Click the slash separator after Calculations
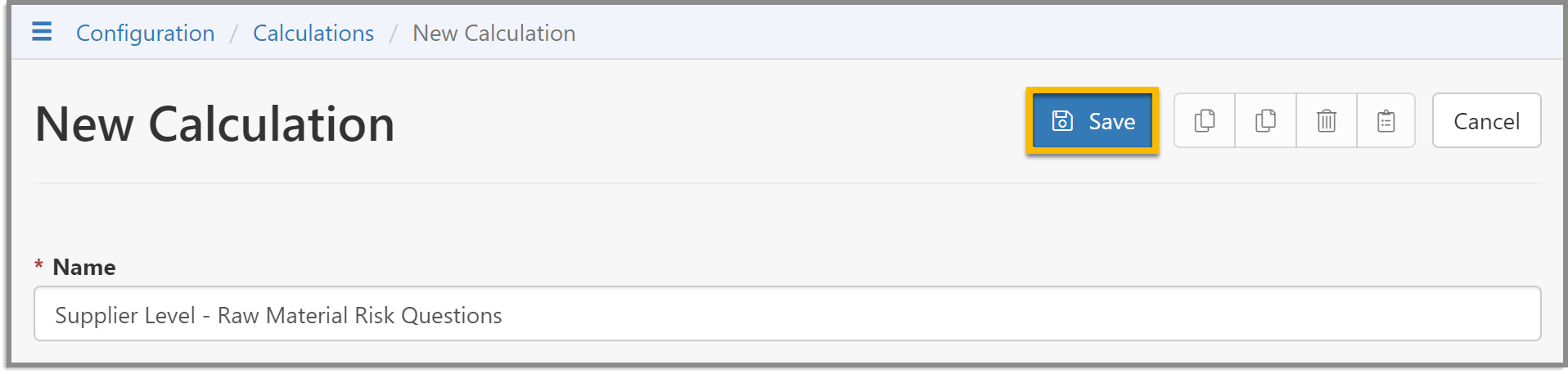Screen dimensions: 1568x374 pyautogui.click(x=393, y=34)
